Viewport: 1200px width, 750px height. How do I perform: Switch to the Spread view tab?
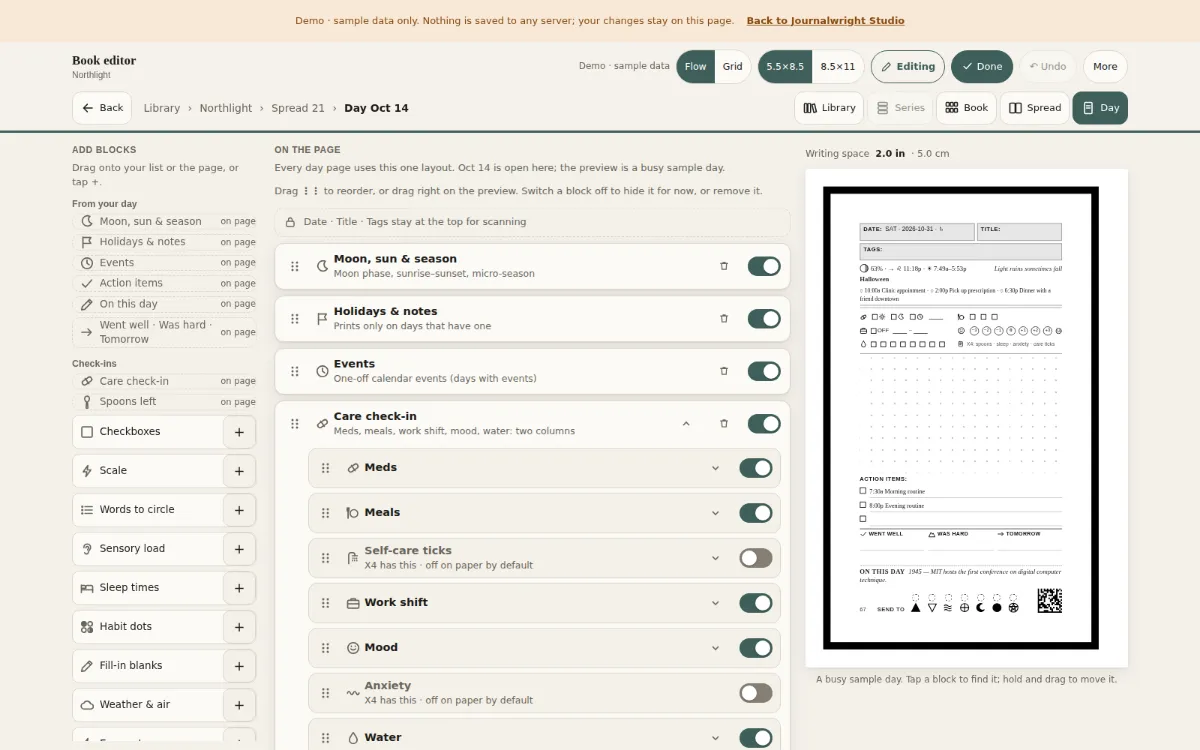click(1035, 108)
